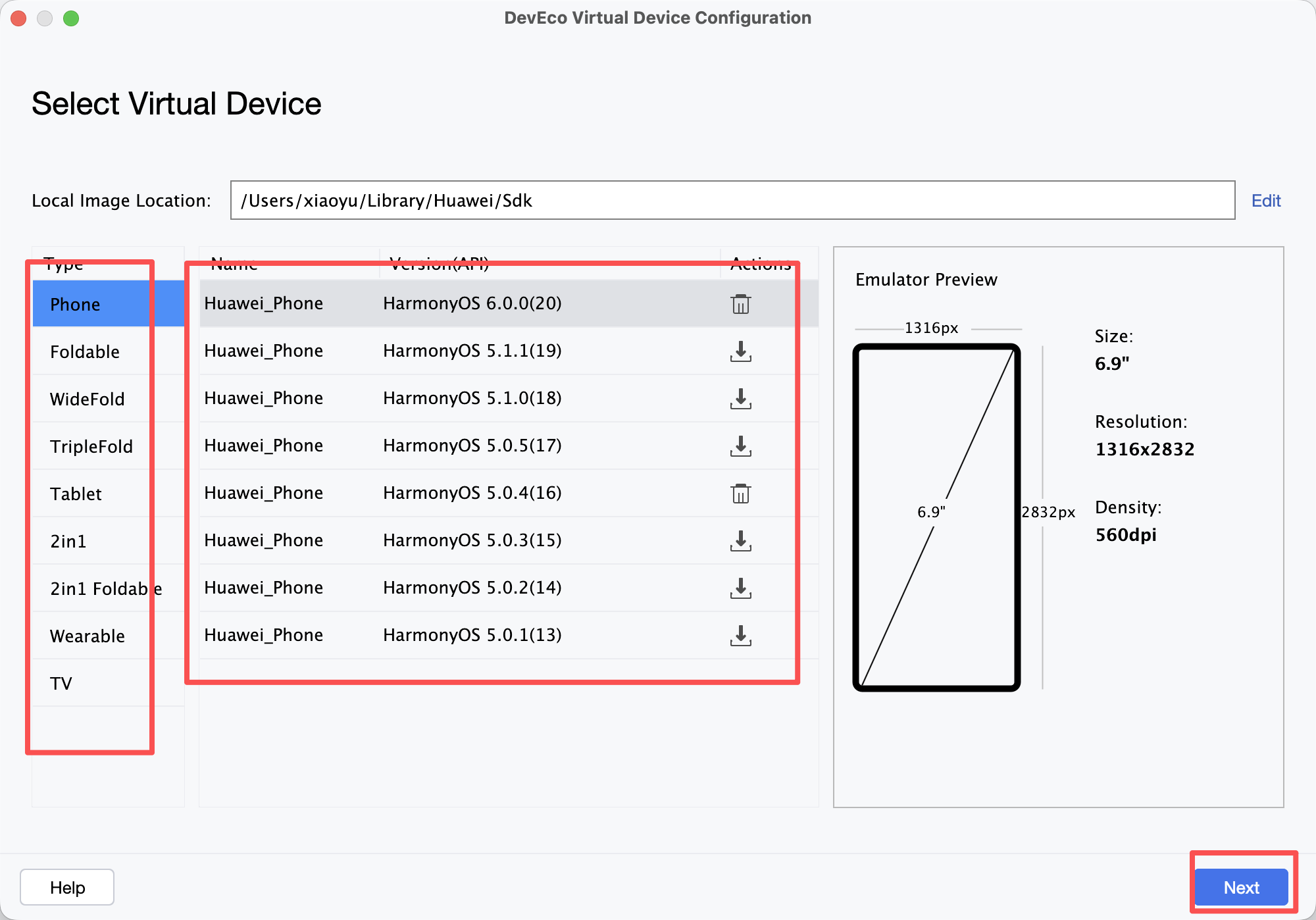Open the Help button
The width and height of the screenshot is (1316, 920).
67,887
